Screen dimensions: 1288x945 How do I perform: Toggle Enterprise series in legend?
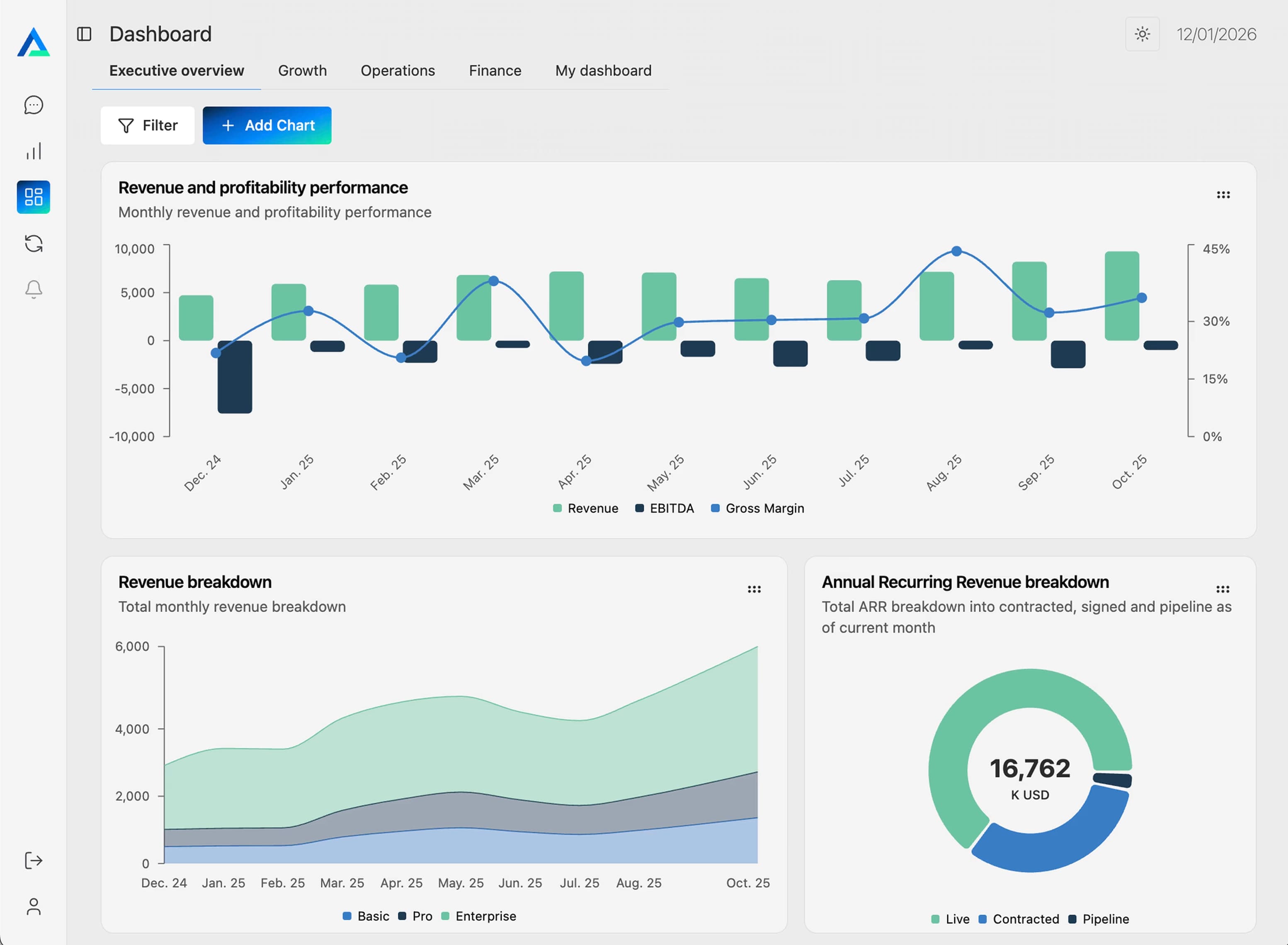pos(479,916)
